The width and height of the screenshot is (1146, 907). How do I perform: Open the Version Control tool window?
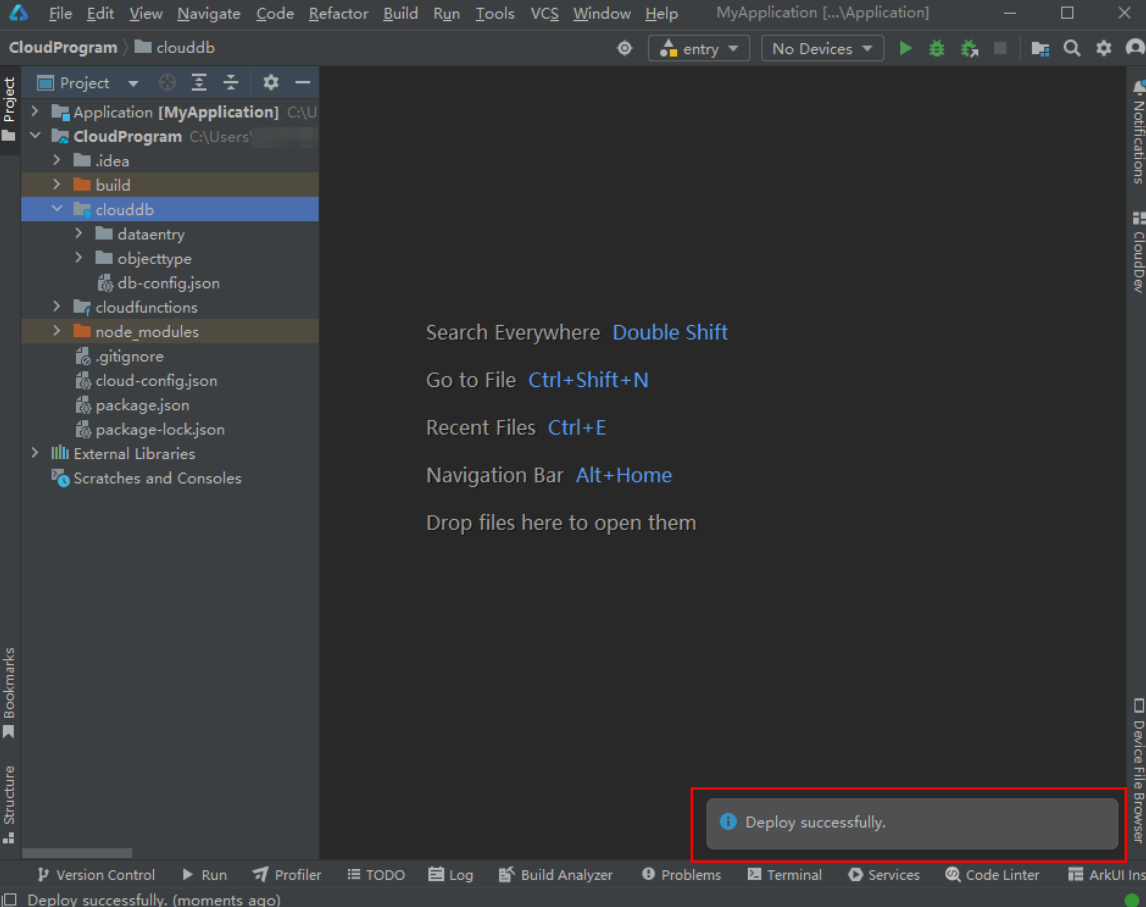[96, 875]
